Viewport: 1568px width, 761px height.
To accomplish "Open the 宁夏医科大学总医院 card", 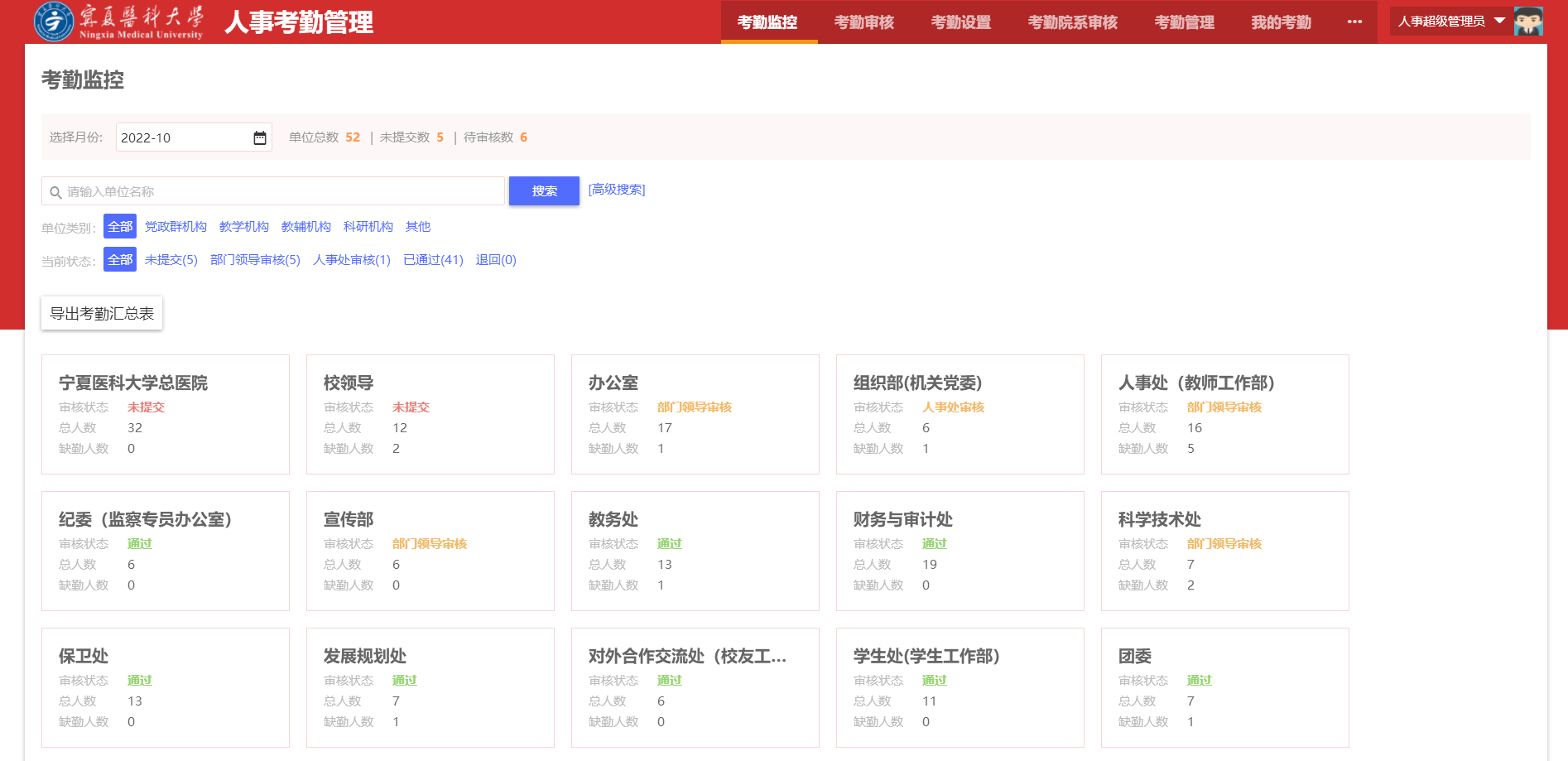I will tap(133, 383).
